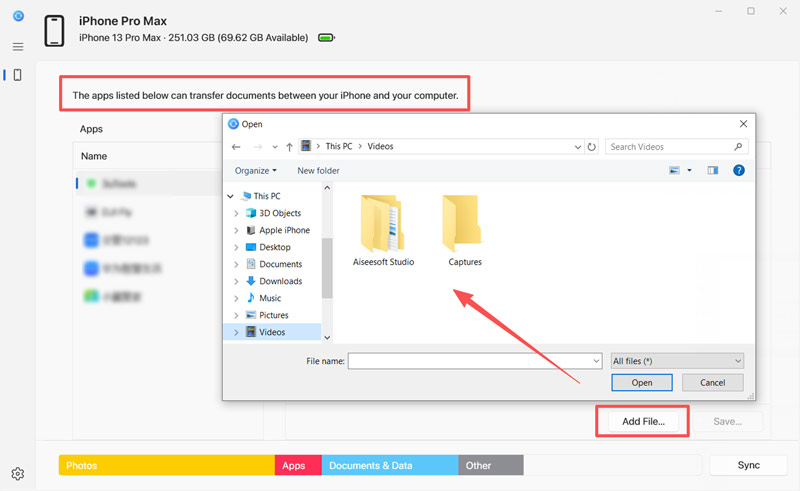Click the app logo icon at top left
Screen dimensions: 800x491
point(18,16)
